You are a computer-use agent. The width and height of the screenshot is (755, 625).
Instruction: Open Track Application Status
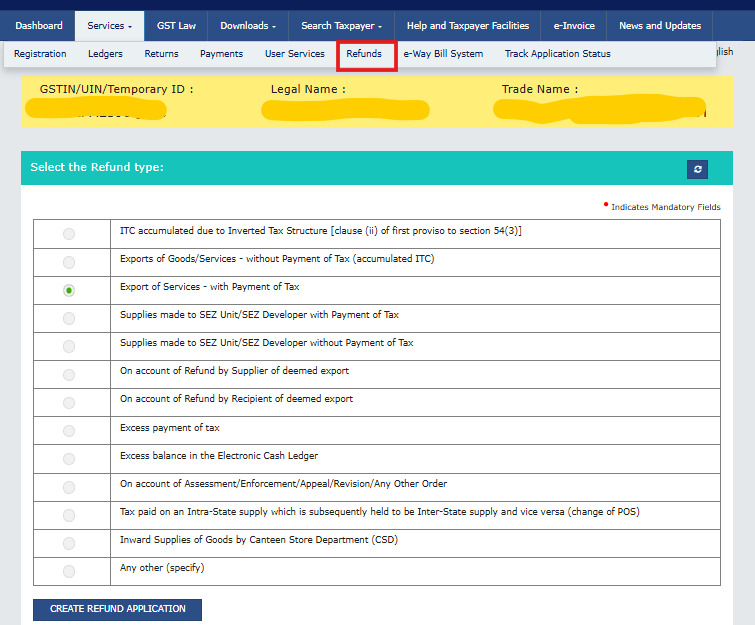coord(558,53)
